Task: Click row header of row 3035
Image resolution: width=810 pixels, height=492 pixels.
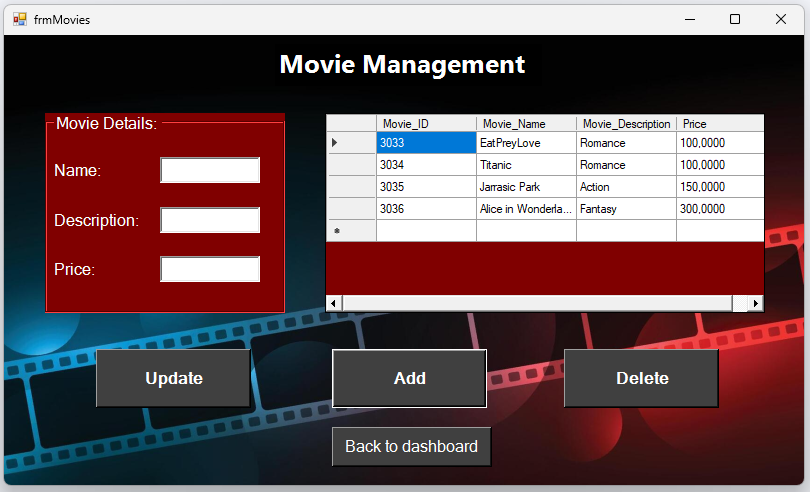Action: tap(351, 187)
